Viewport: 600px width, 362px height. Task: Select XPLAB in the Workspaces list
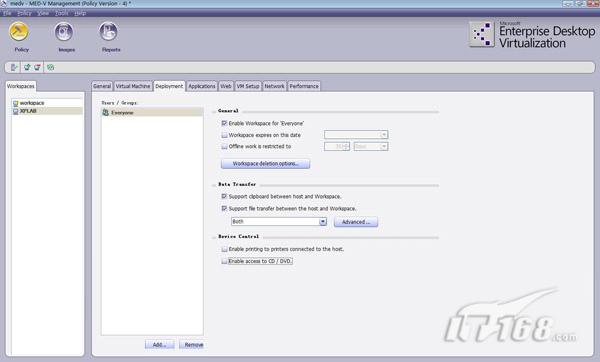tap(47, 111)
